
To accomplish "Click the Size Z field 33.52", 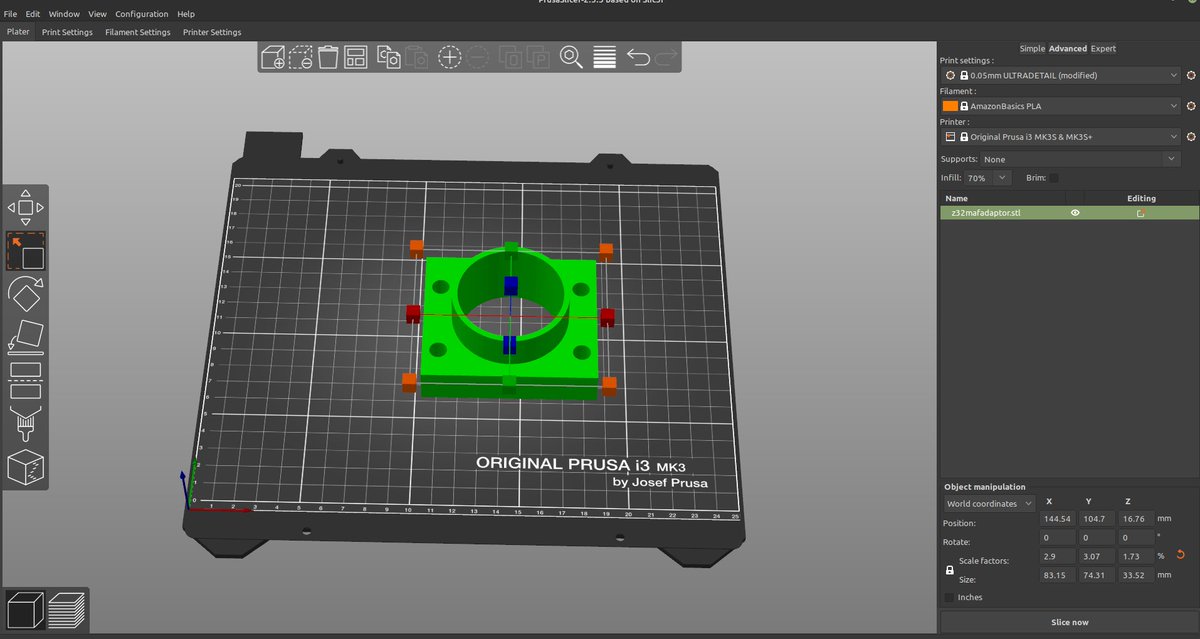I will (1135, 575).
